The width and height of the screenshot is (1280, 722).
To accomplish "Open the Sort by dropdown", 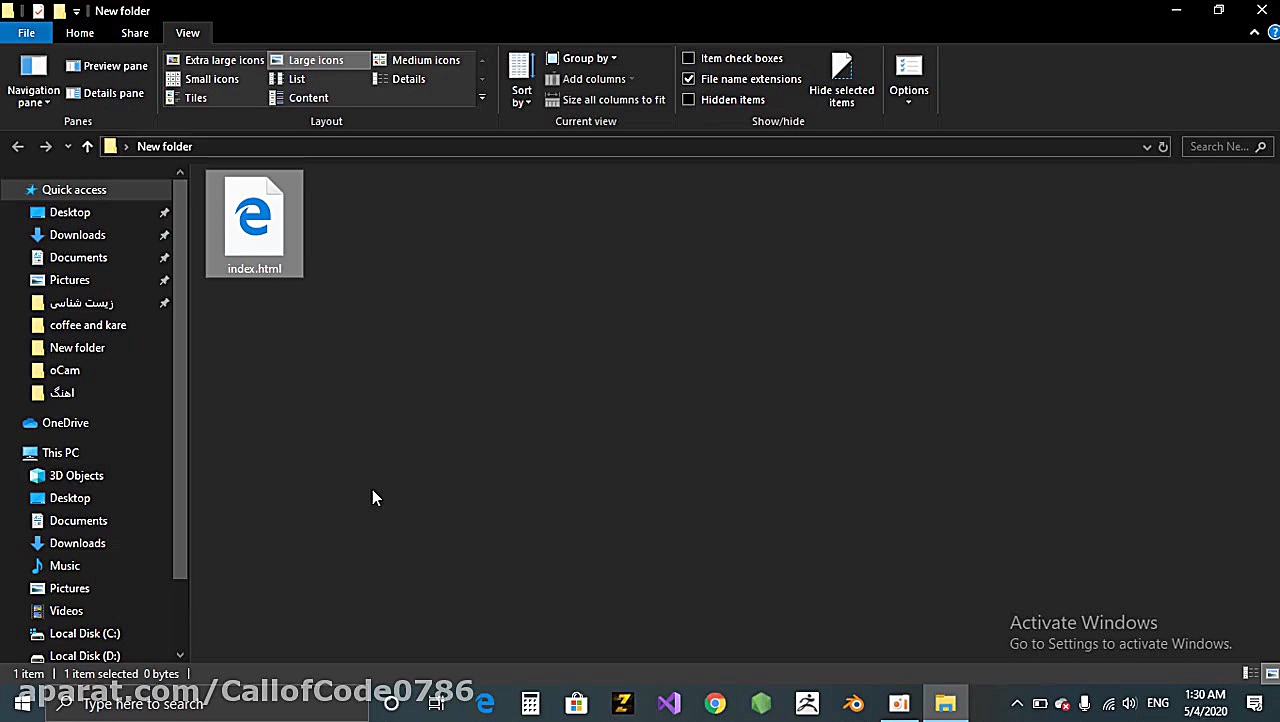I will point(521,90).
